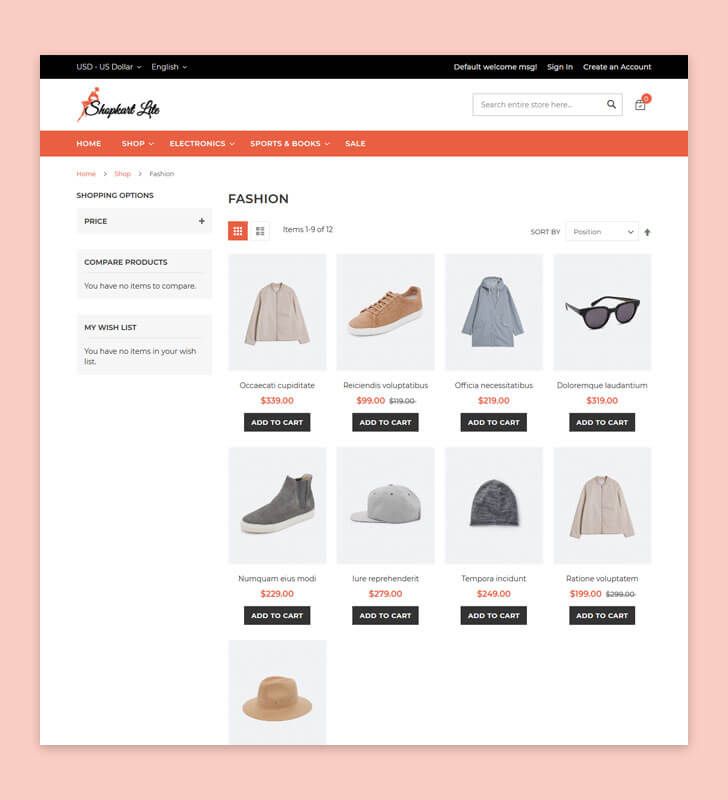Click the Sign In link
Screen dimensions: 728x800
[x=560, y=67]
